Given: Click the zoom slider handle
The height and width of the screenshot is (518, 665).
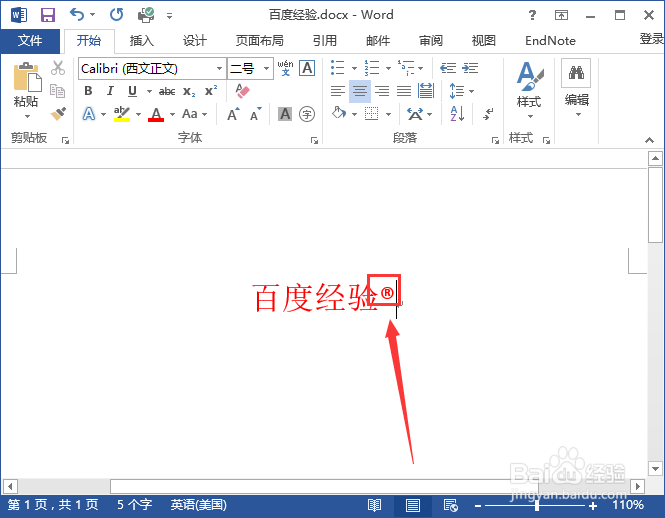Looking at the screenshot, I should coord(537,505).
